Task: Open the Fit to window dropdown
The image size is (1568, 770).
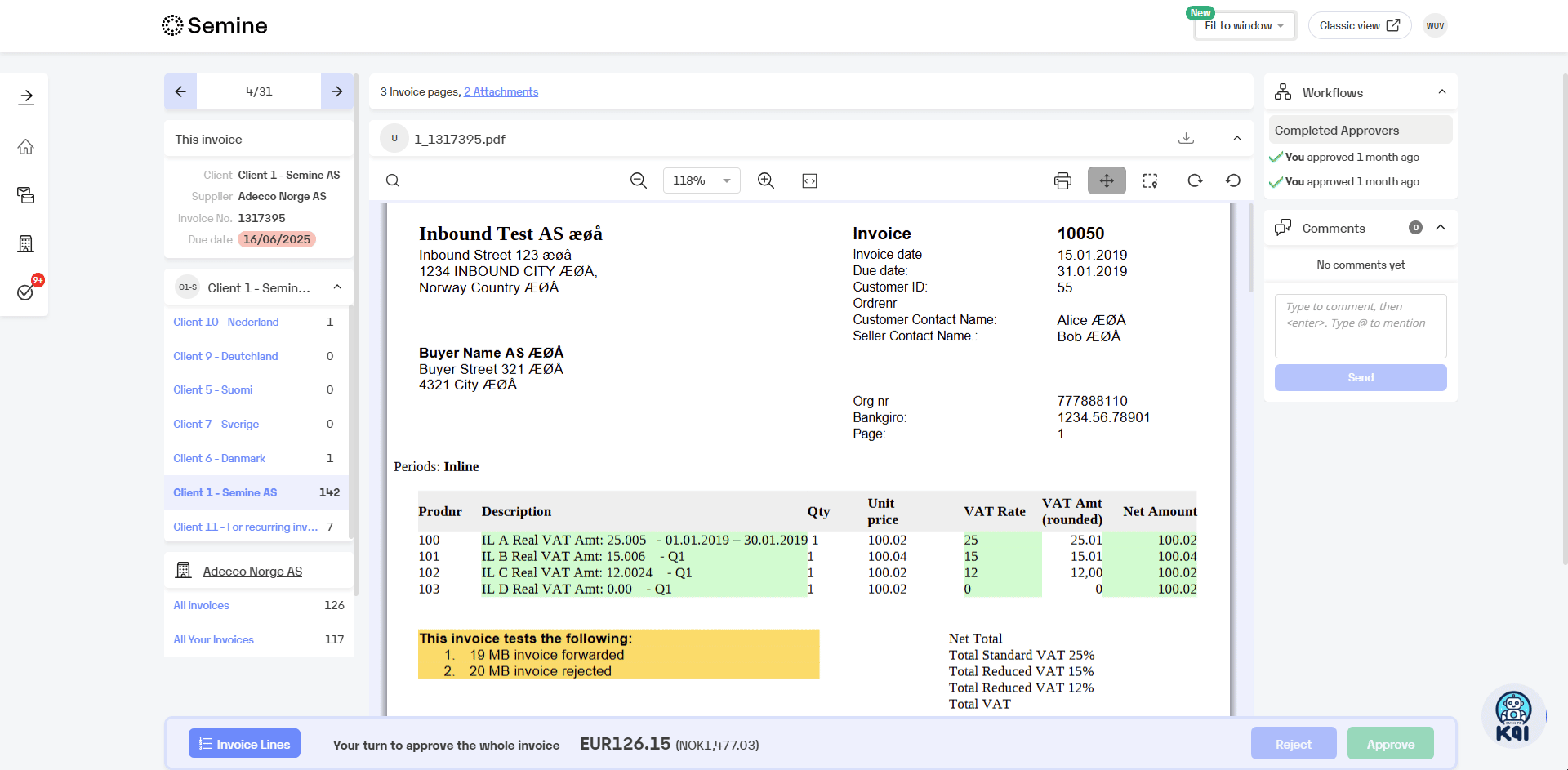Action: (x=1245, y=25)
